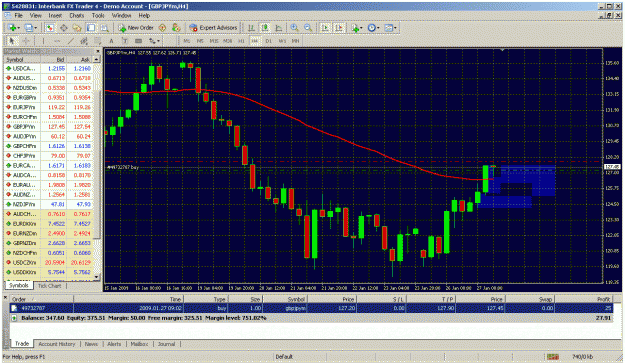Click the Zoom Out magnifier icon

click(308, 28)
